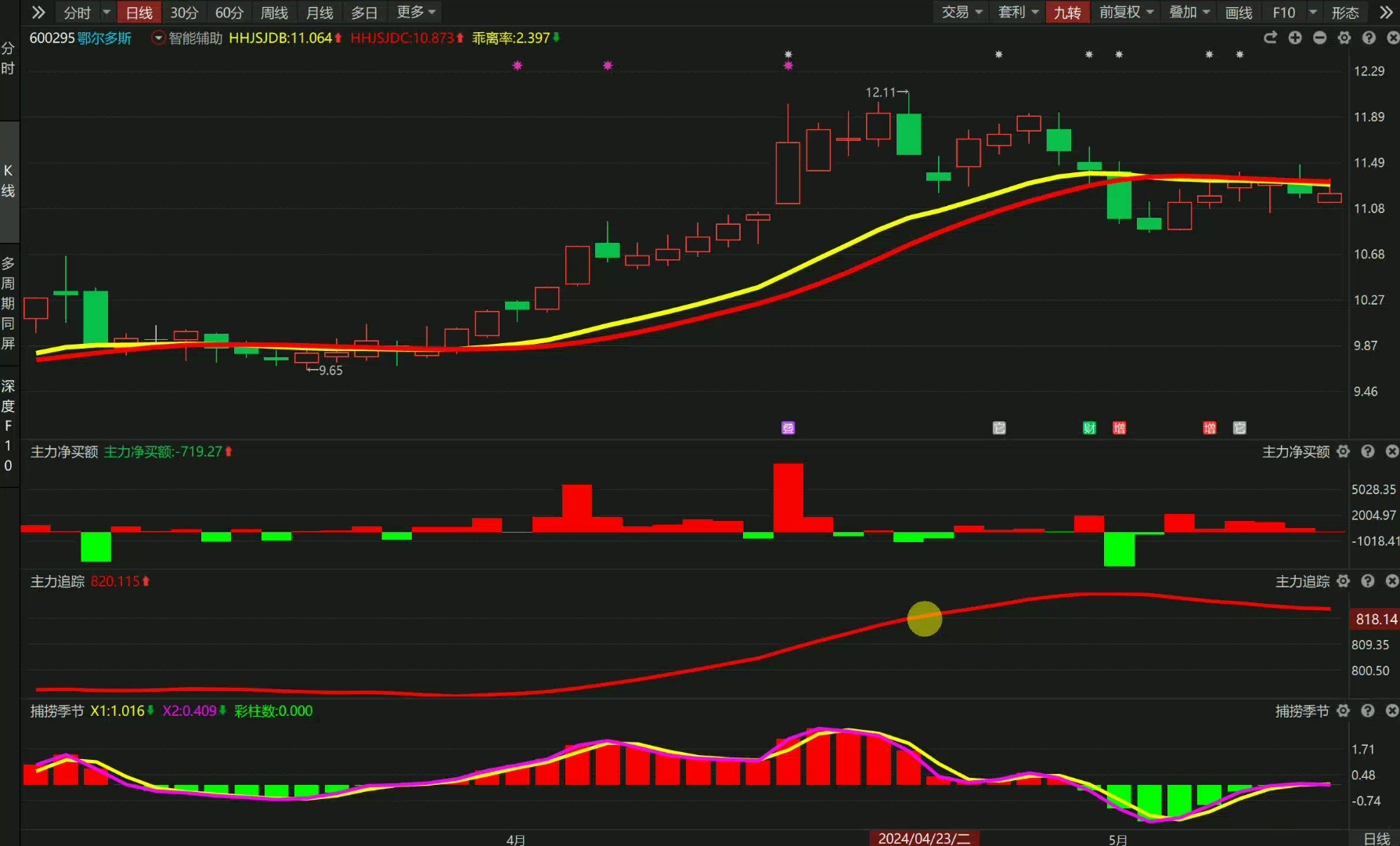Select left sidebar K线 vertical tab
The image size is (1400, 846).
[x=9, y=181]
